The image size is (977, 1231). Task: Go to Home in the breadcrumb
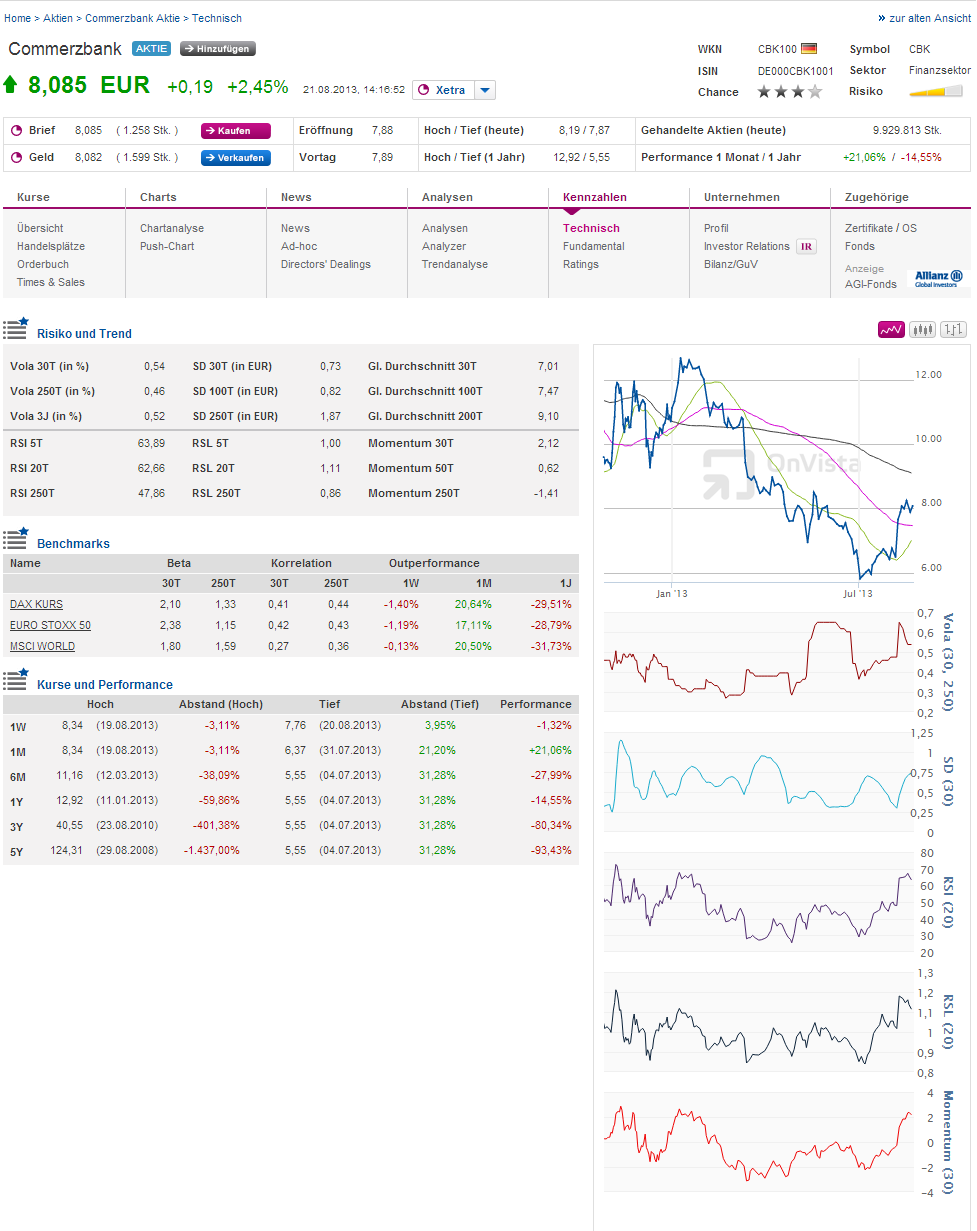[x=18, y=18]
